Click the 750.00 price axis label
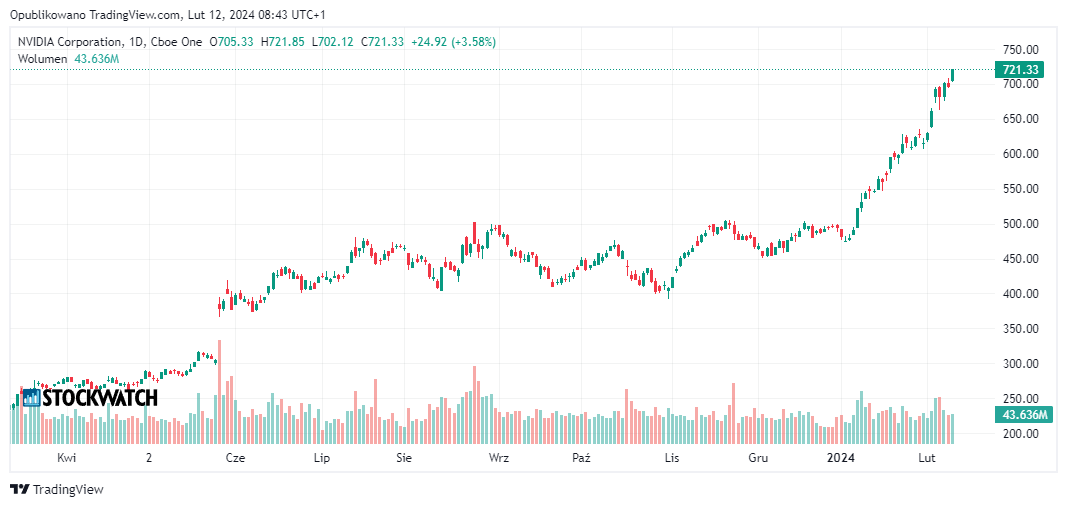This screenshot has height=507, width=1067. point(1021,49)
